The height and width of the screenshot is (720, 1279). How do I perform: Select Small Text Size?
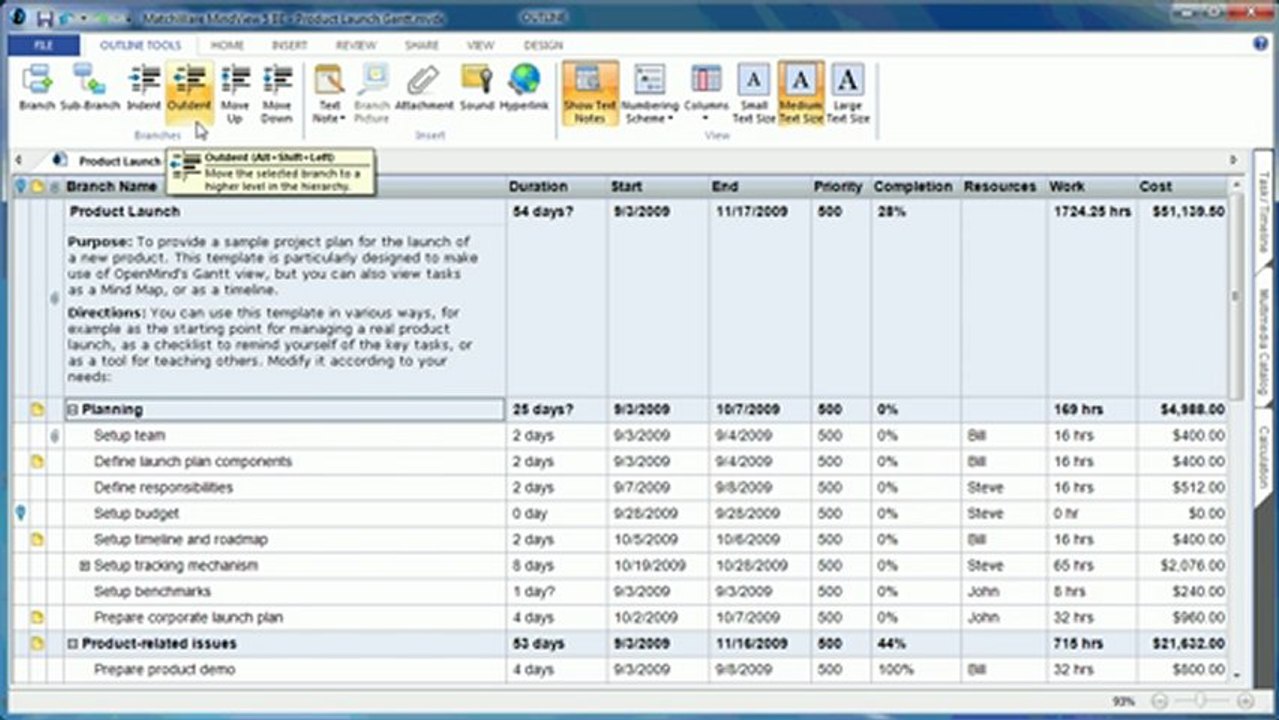click(754, 93)
